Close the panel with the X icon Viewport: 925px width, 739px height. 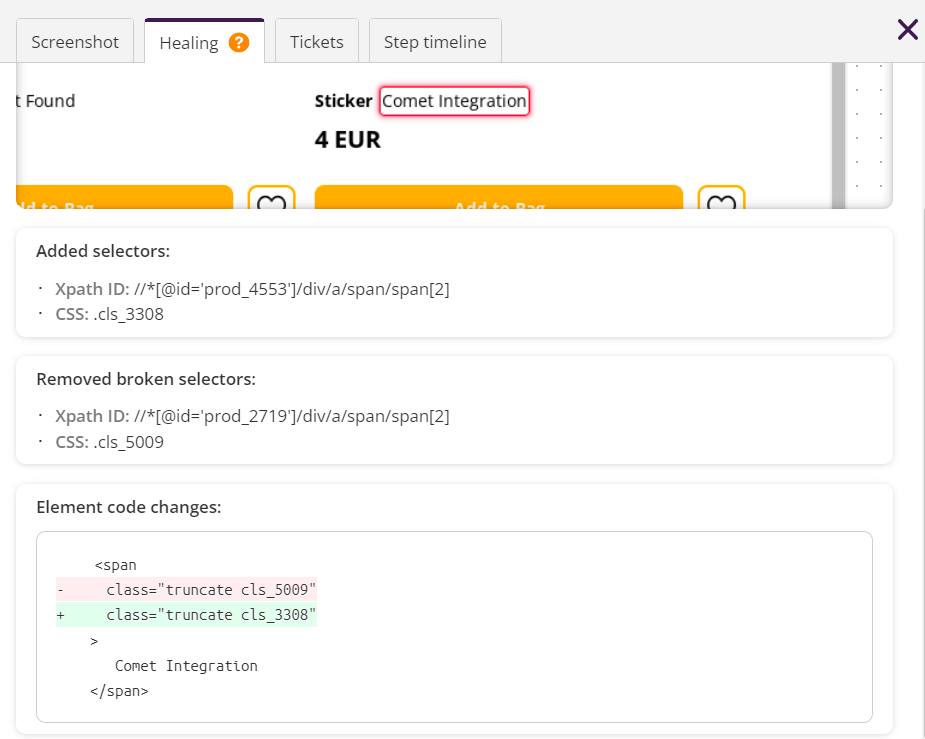pos(907,29)
